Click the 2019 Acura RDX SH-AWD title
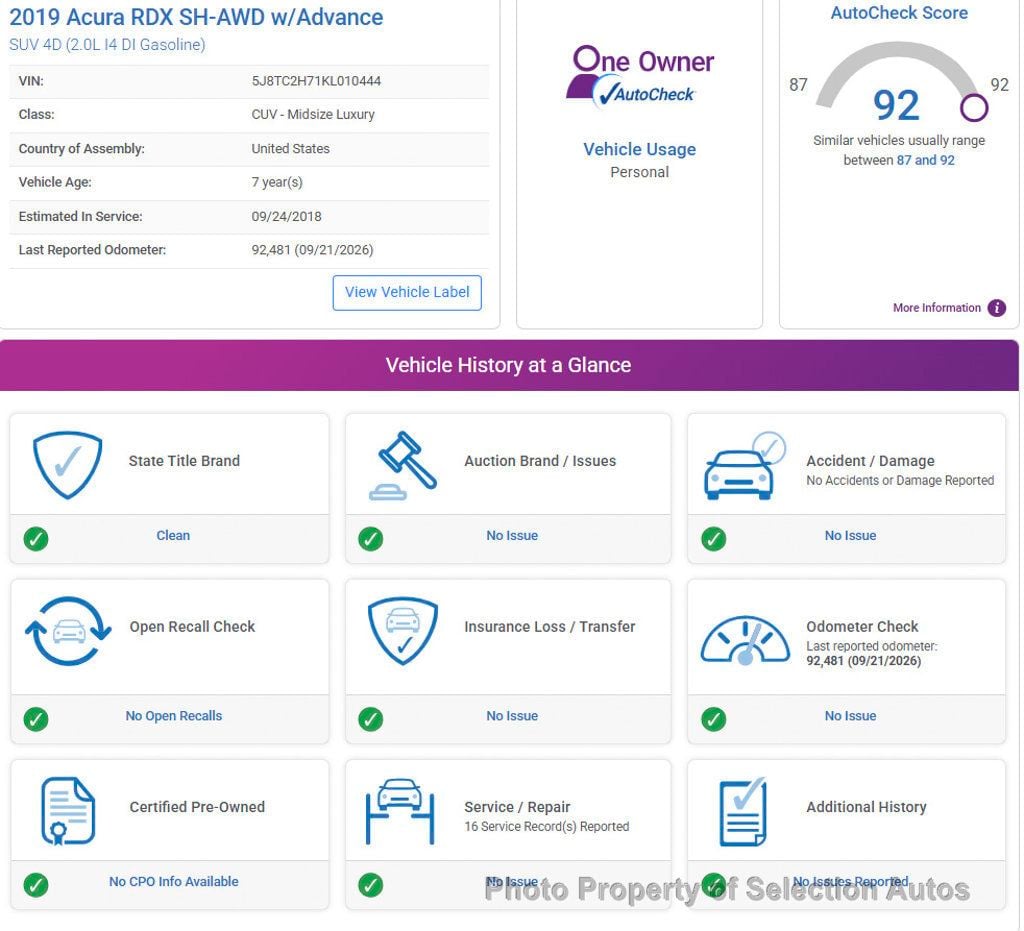 (x=196, y=17)
